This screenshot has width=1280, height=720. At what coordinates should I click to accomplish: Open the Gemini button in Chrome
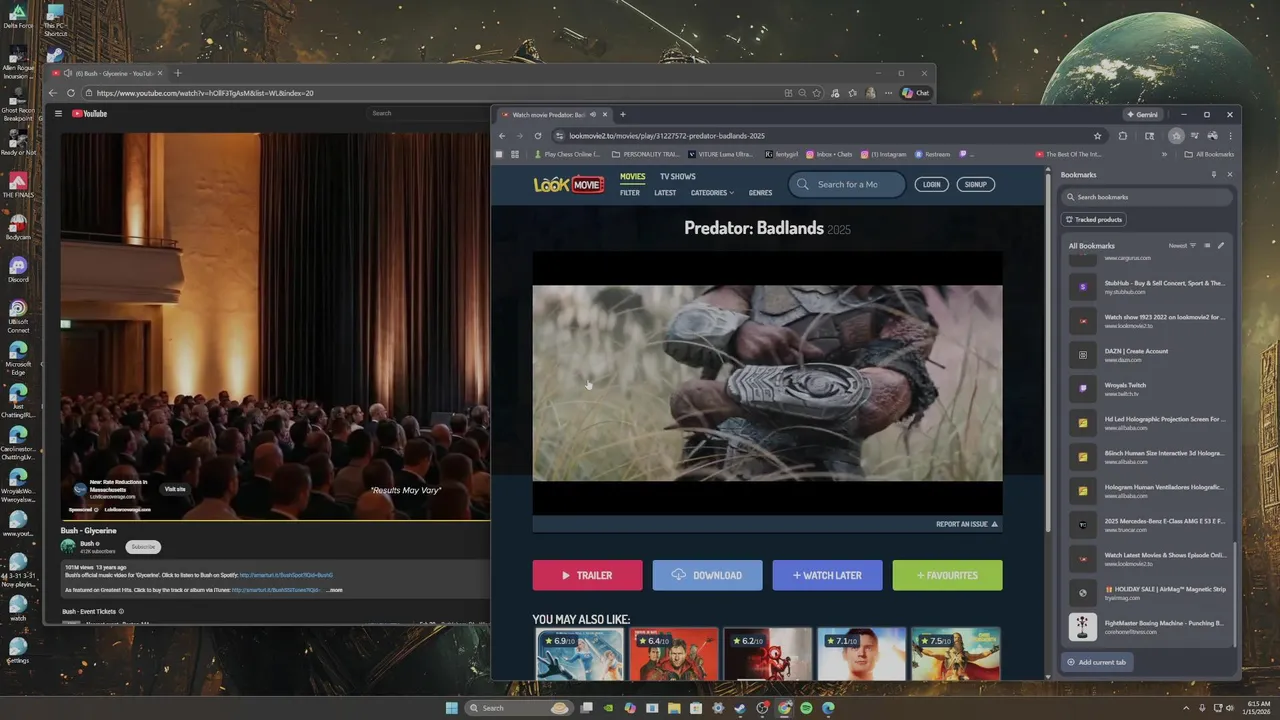[1142, 114]
